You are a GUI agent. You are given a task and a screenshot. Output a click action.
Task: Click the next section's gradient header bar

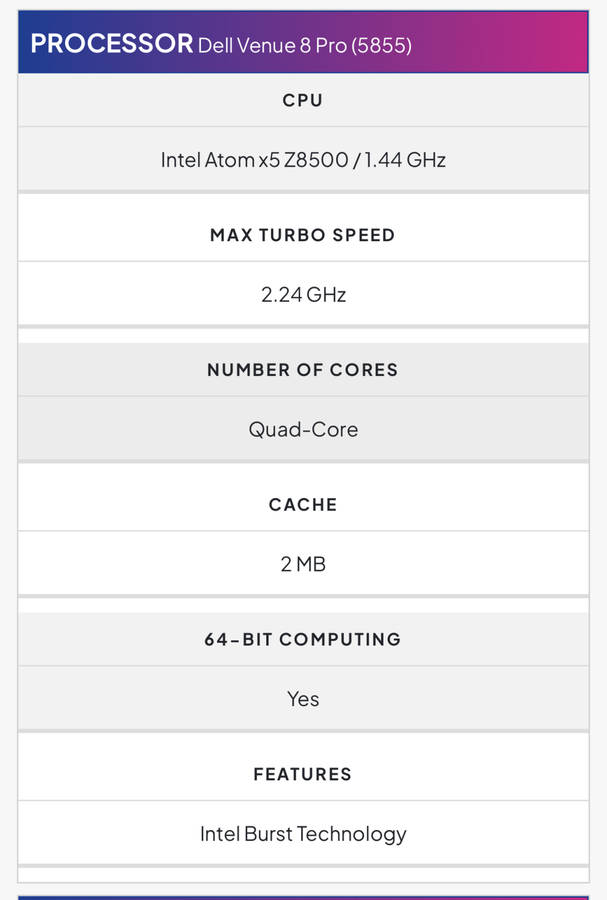click(x=303, y=896)
